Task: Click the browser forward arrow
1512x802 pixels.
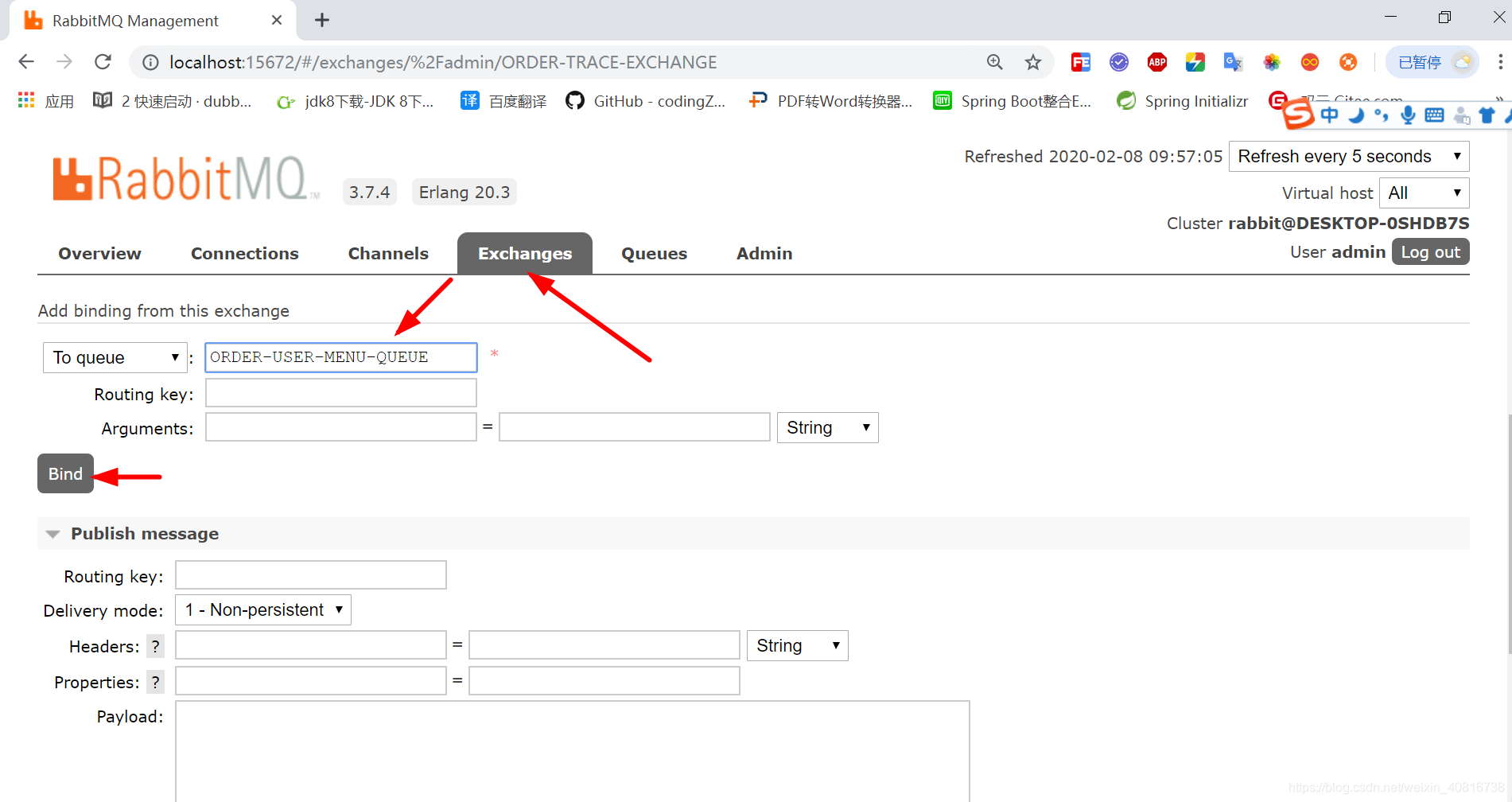Action: click(64, 62)
